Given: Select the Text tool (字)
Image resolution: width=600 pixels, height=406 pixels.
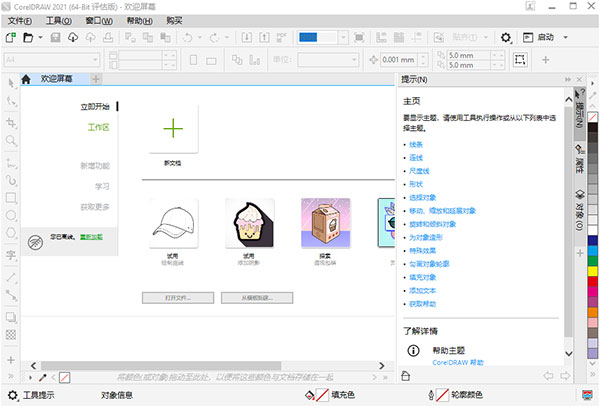Looking at the screenshot, I should pyautogui.click(x=11, y=254).
